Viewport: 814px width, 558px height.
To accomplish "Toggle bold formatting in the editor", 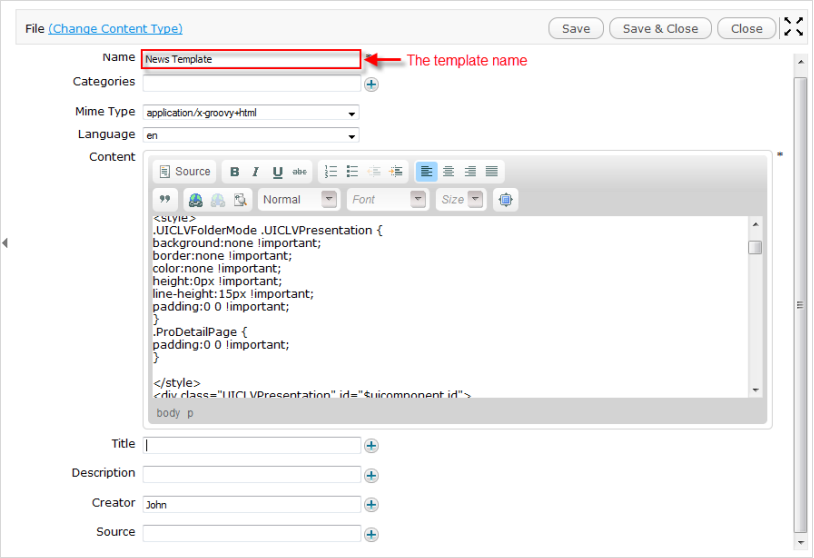I will pyautogui.click(x=235, y=172).
